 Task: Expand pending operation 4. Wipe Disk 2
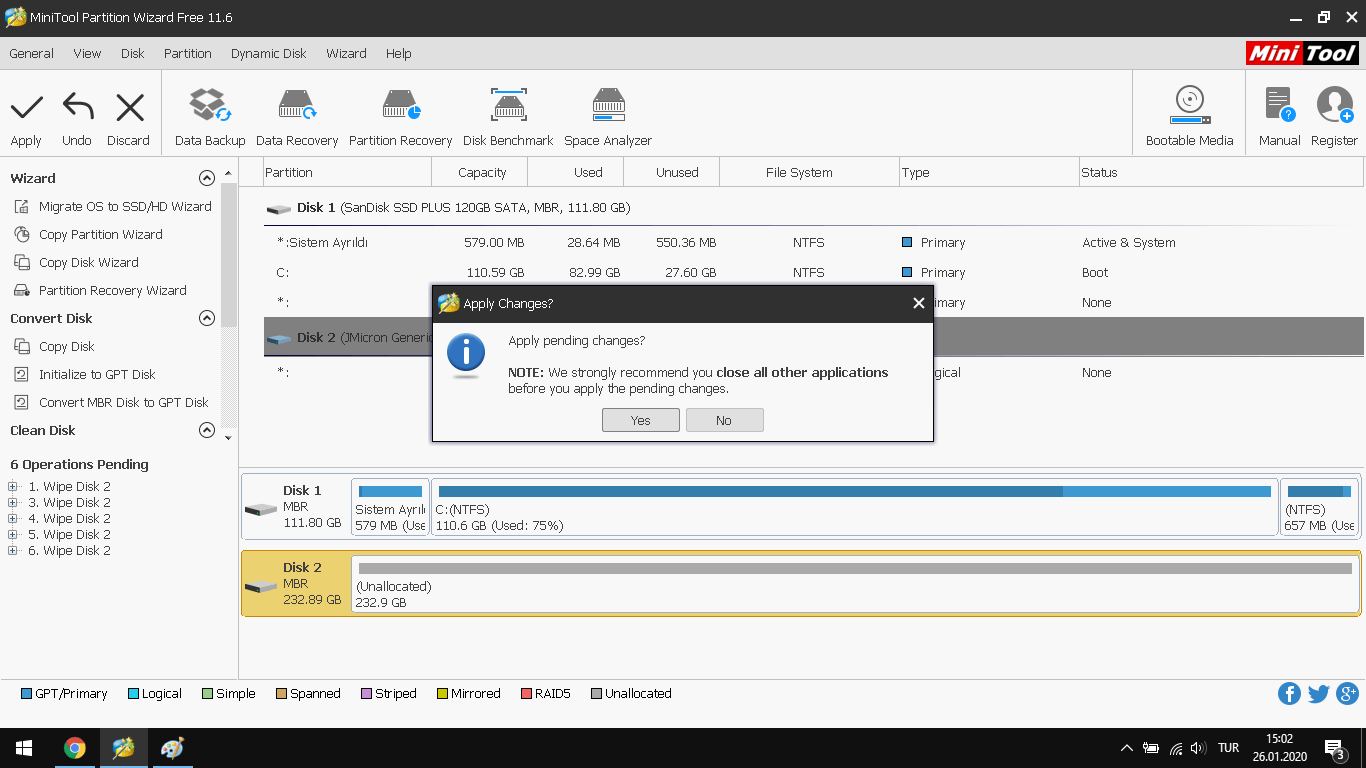[x=13, y=519]
